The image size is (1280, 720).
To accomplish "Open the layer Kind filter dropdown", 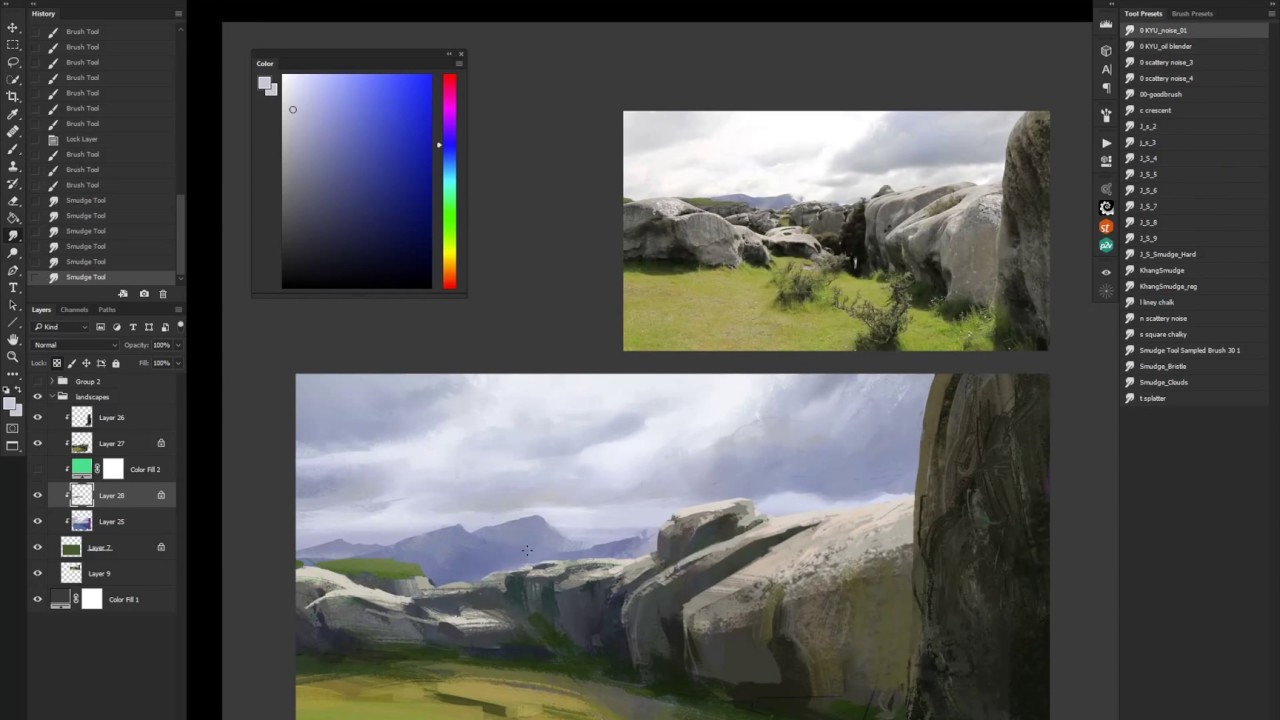I will coord(61,327).
